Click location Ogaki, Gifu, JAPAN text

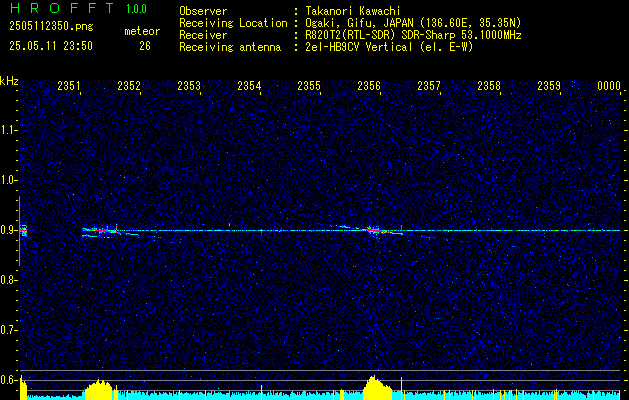coord(413,23)
